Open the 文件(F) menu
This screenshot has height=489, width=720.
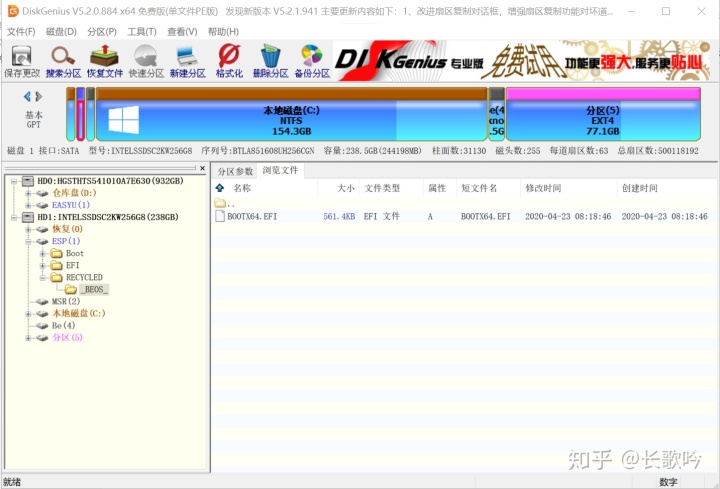[x=21, y=32]
